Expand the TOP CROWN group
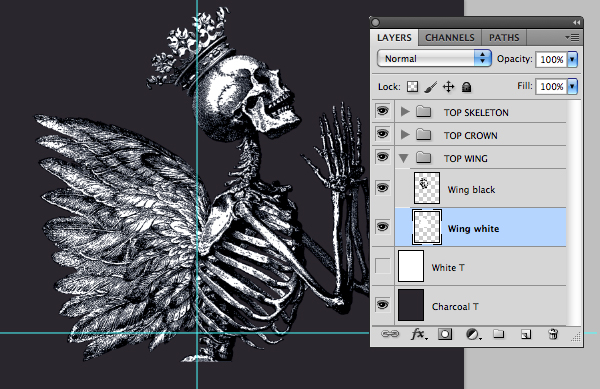The image size is (600, 389). (405, 135)
